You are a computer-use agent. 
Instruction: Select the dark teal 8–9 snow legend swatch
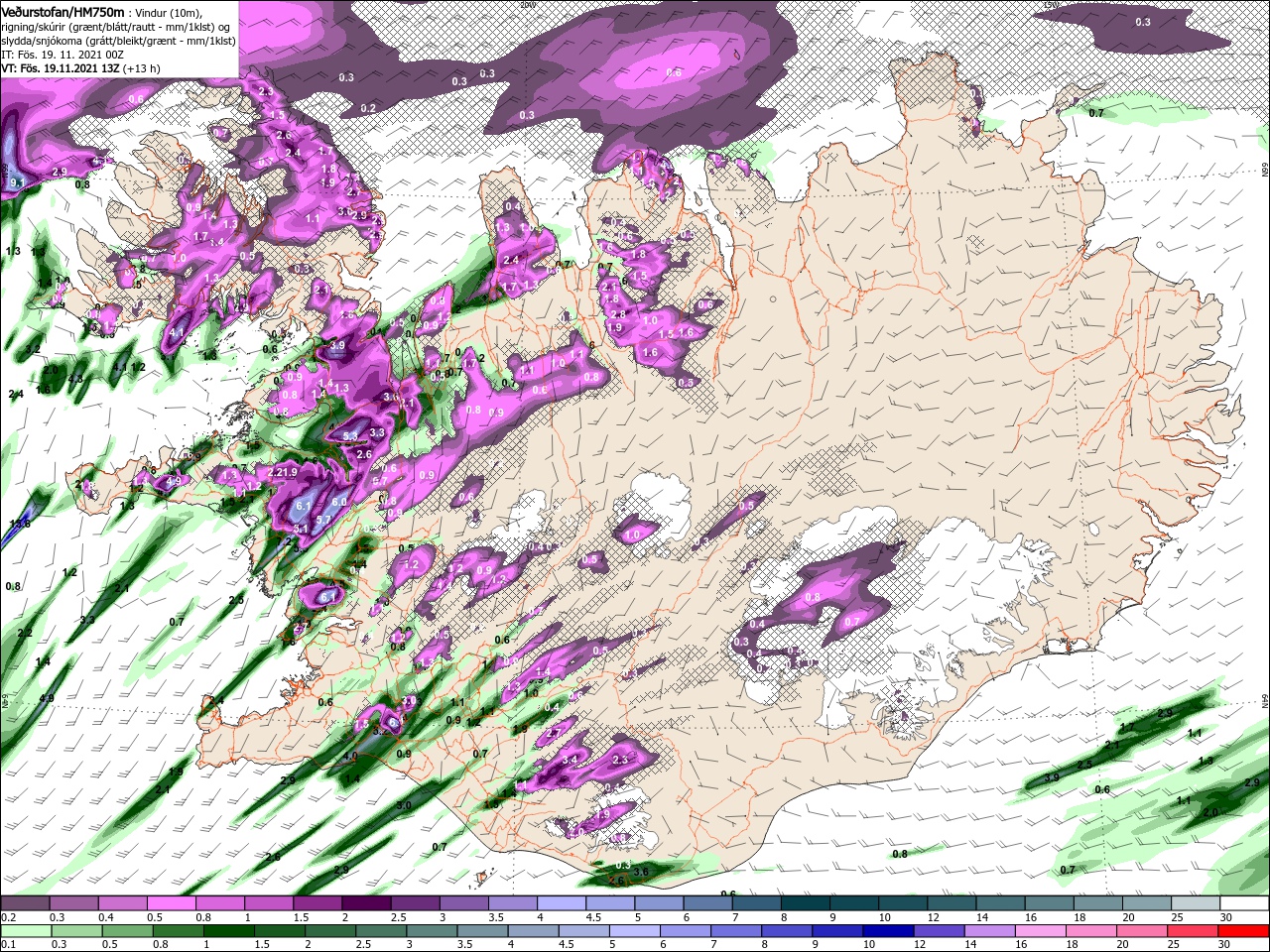pyautogui.click(x=804, y=904)
